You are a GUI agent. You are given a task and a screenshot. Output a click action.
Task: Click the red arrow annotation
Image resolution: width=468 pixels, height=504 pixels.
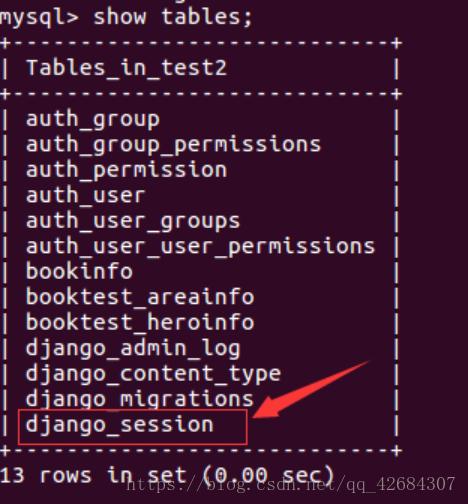pos(310,391)
